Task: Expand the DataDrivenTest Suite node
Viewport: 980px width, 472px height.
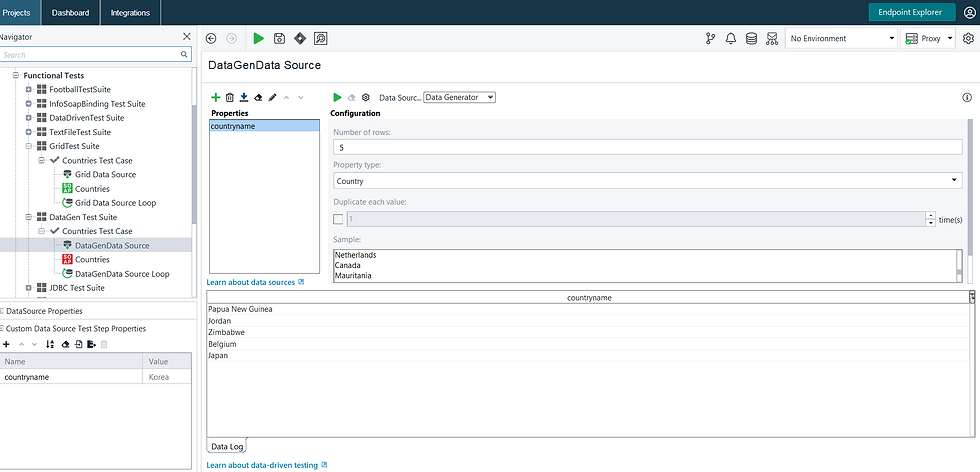Action: tap(29, 118)
